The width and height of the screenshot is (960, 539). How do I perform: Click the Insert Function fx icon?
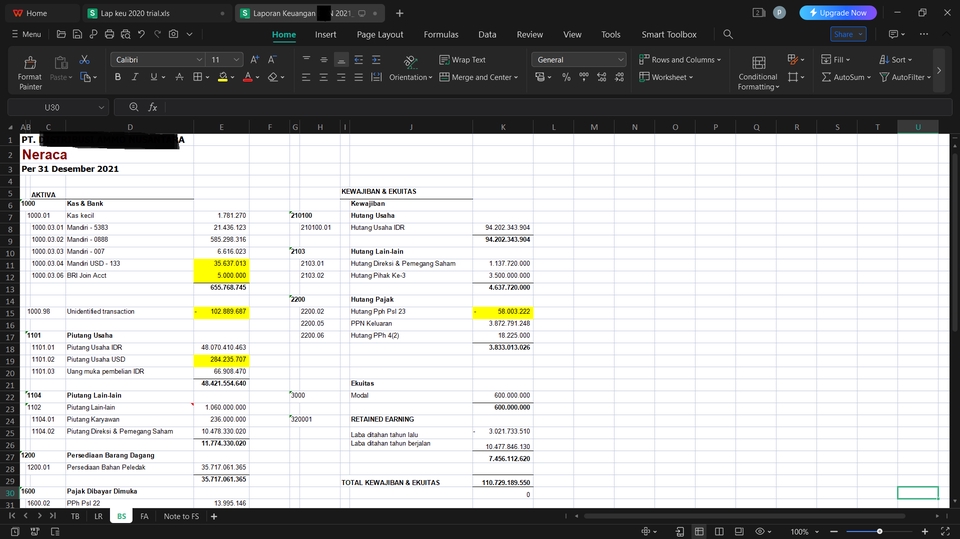coord(153,107)
